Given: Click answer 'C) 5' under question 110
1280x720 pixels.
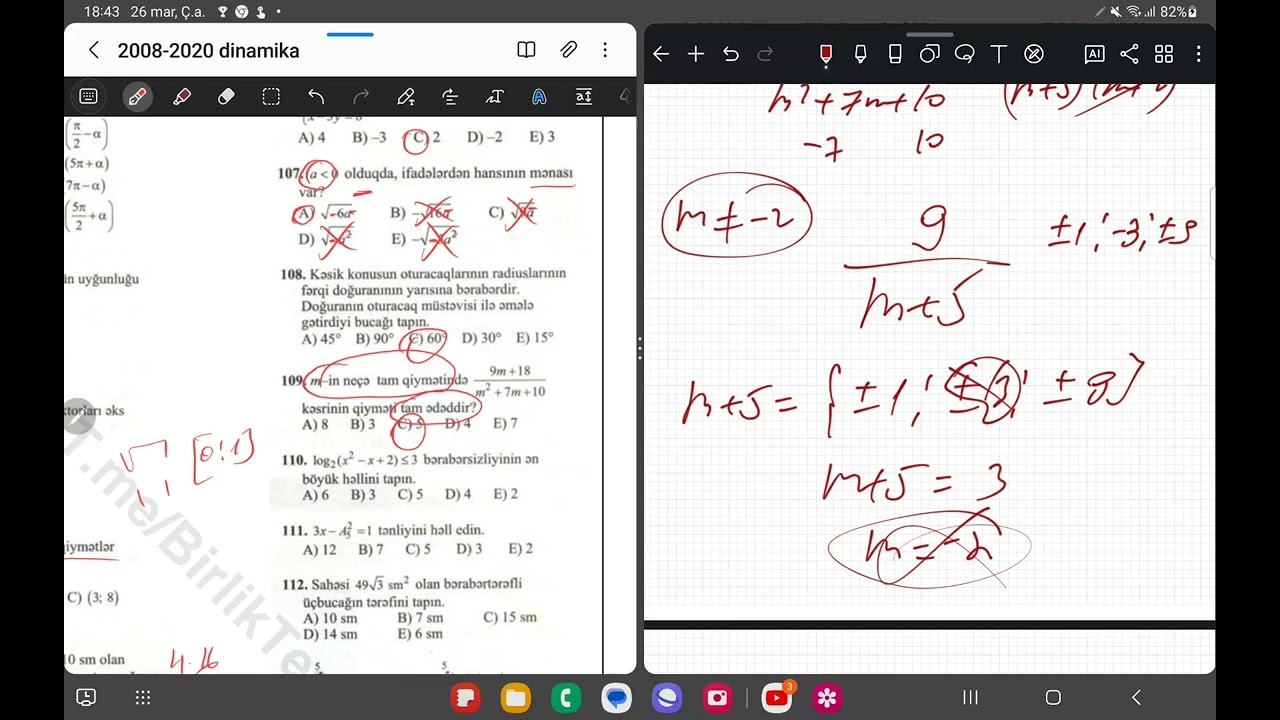Looking at the screenshot, I should point(410,494).
